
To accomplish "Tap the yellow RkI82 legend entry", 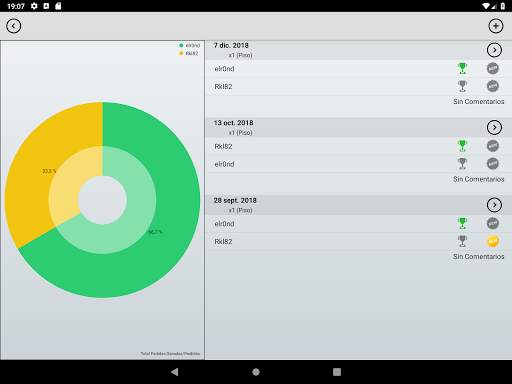I will pyautogui.click(x=189, y=53).
